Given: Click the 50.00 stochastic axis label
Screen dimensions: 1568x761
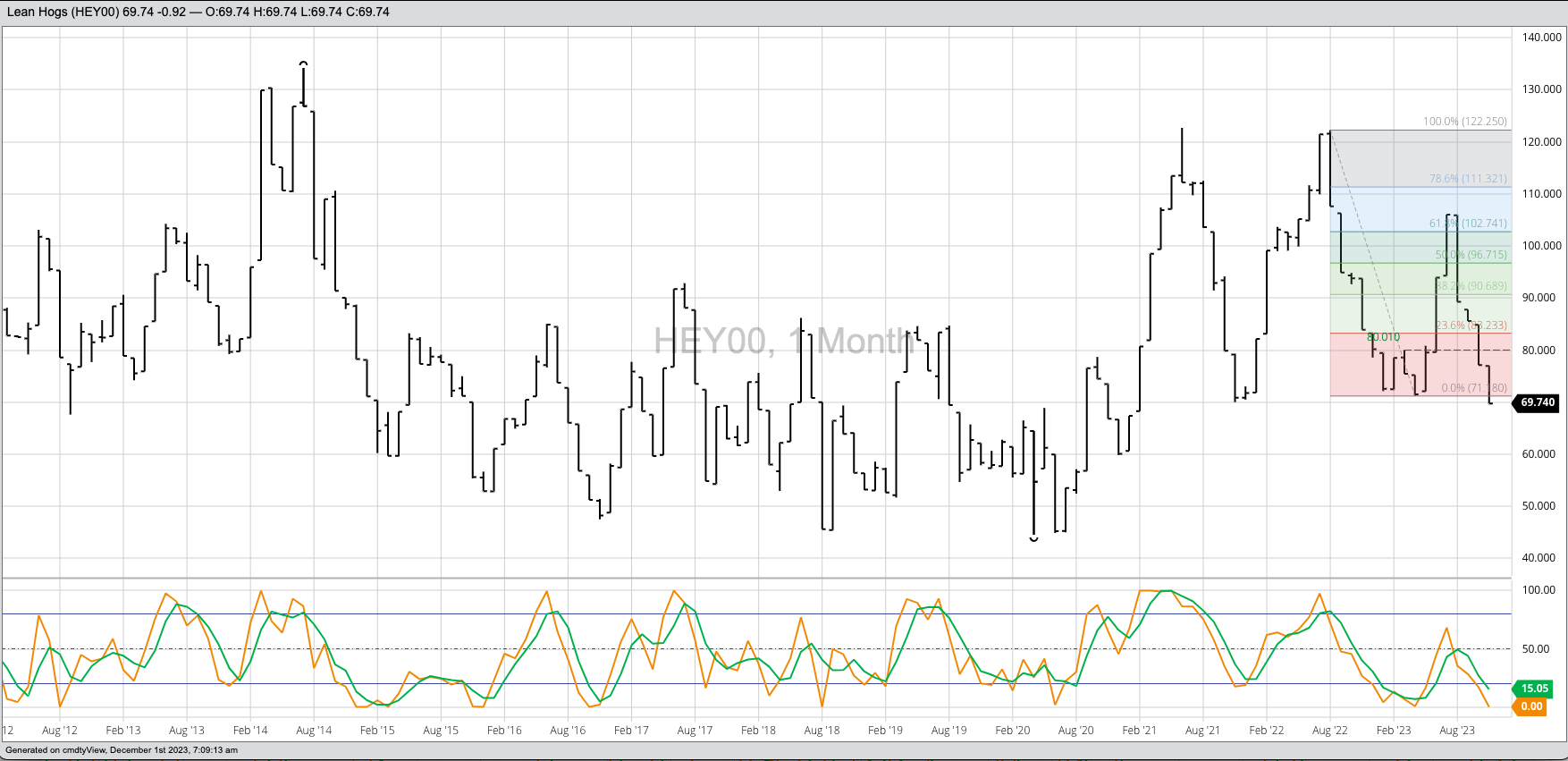Looking at the screenshot, I should [1538, 649].
